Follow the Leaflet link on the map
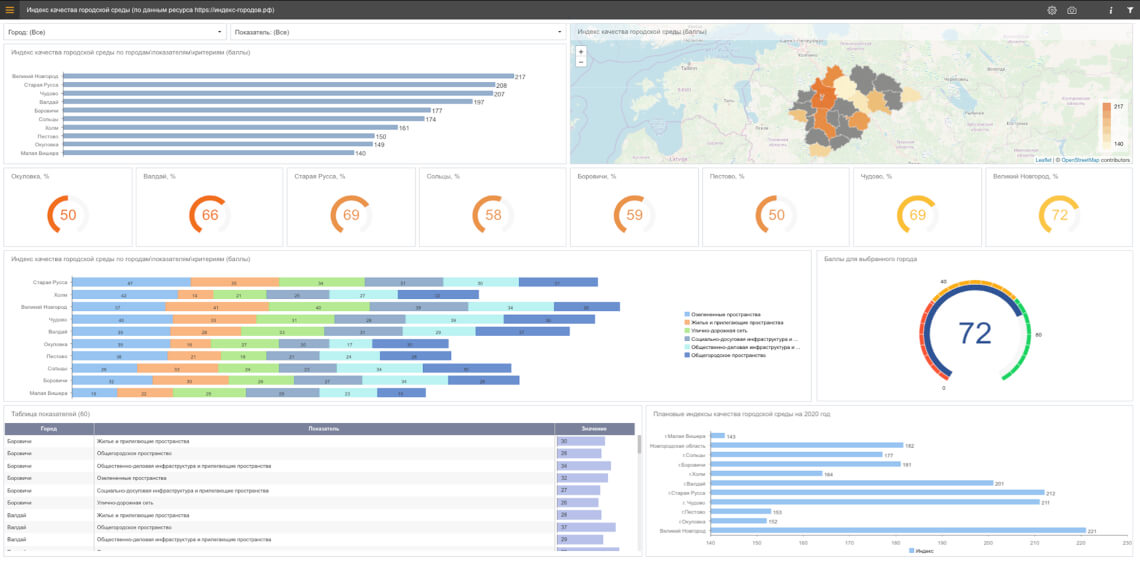The width and height of the screenshot is (1140, 570). [1043, 160]
